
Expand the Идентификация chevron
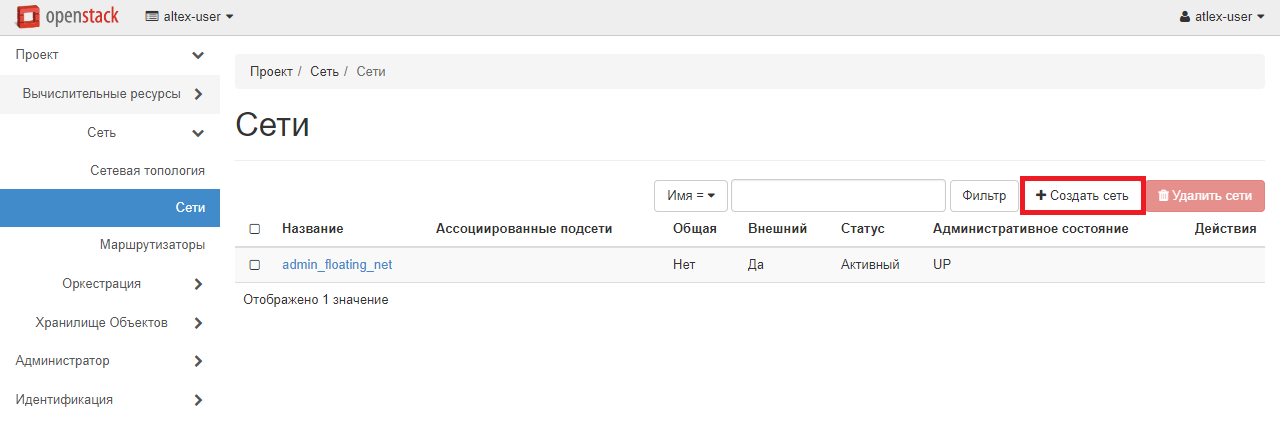pyautogui.click(x=198, y=400)
